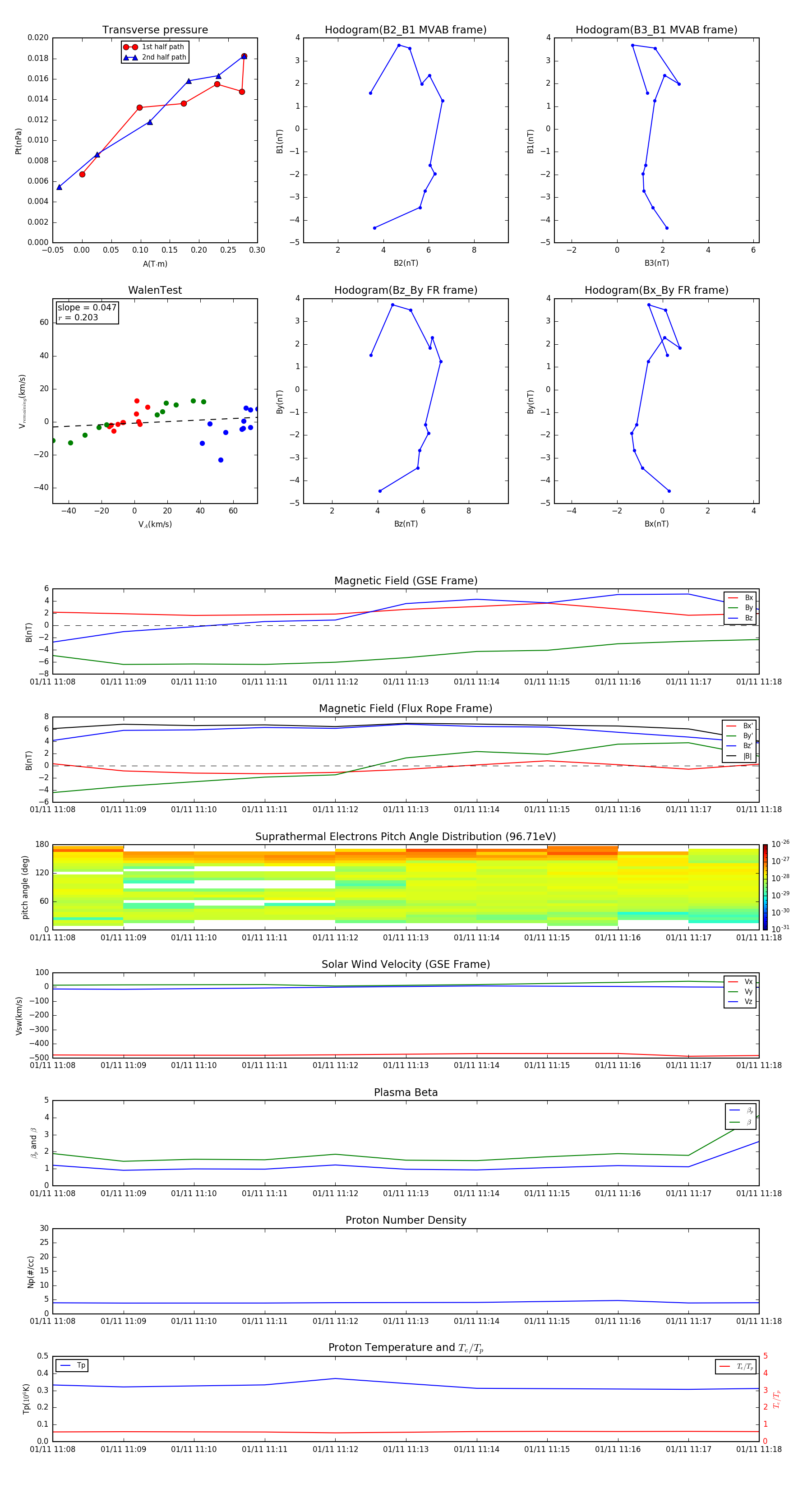This screenshot has width=812, height=1489.
Task: Click the "Vy" velocity legend entry
Action: pos(740,992)
